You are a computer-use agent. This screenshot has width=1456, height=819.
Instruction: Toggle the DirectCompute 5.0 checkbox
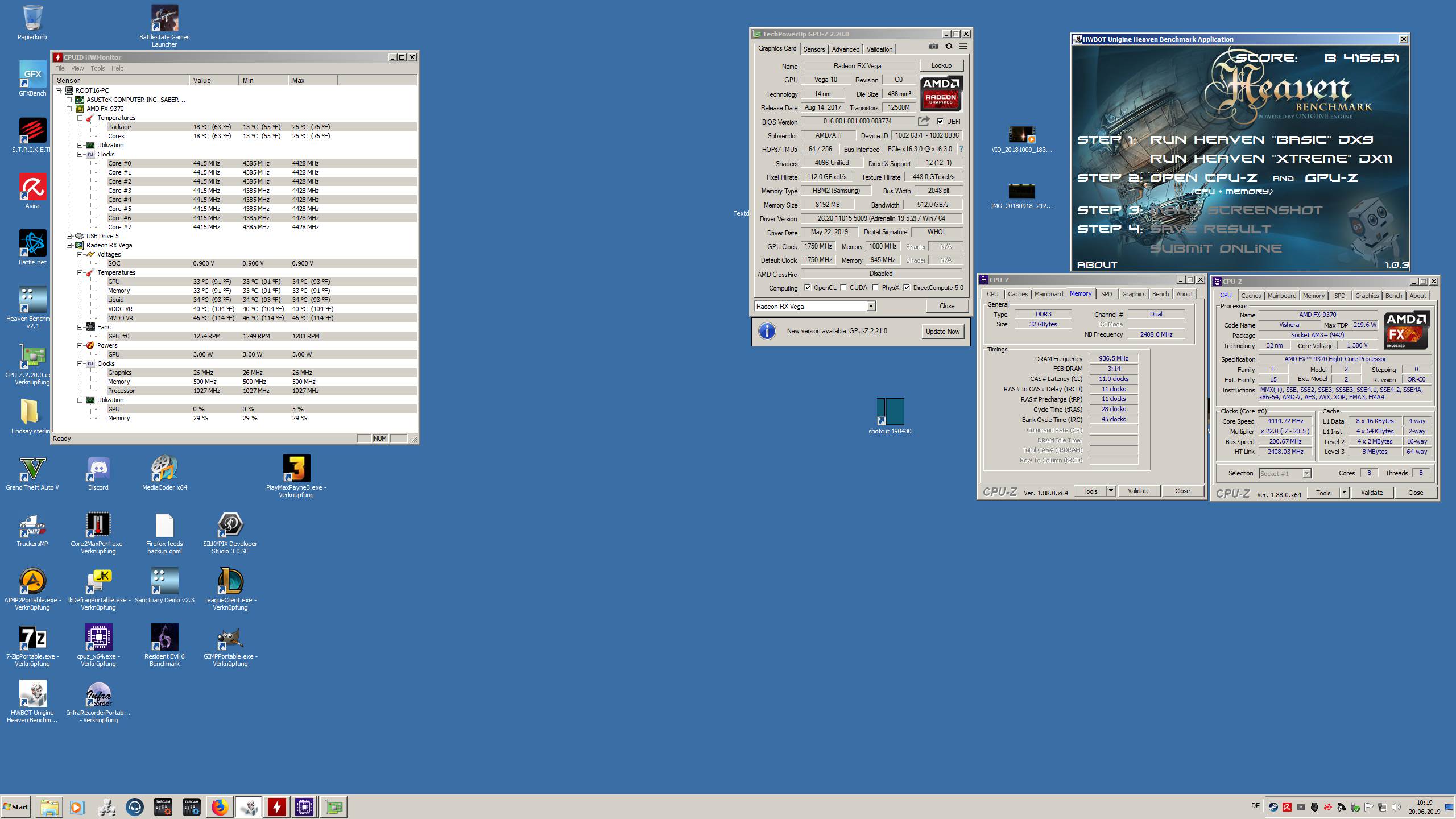907,288
